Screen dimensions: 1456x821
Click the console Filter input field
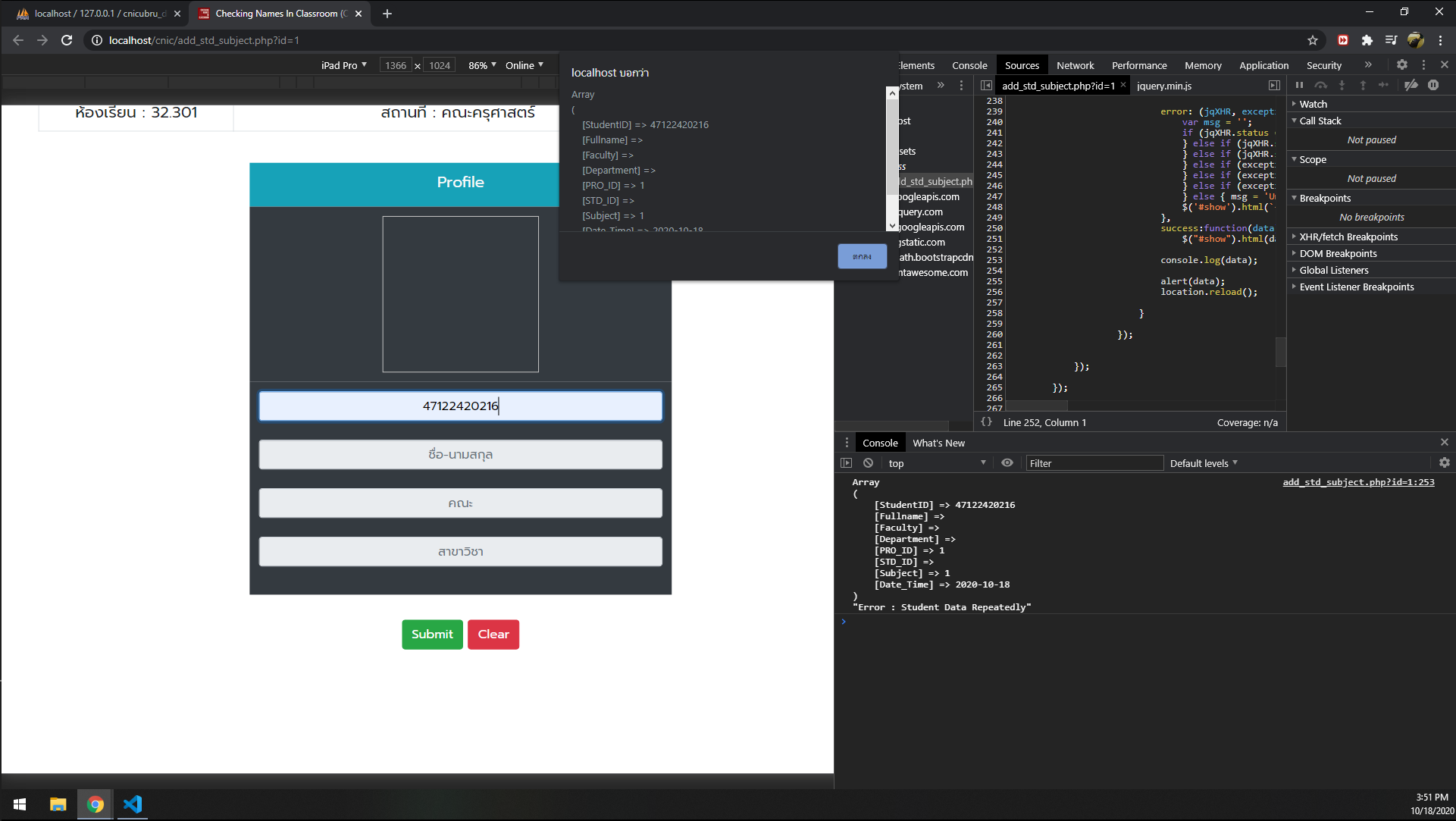(1094, 463)
